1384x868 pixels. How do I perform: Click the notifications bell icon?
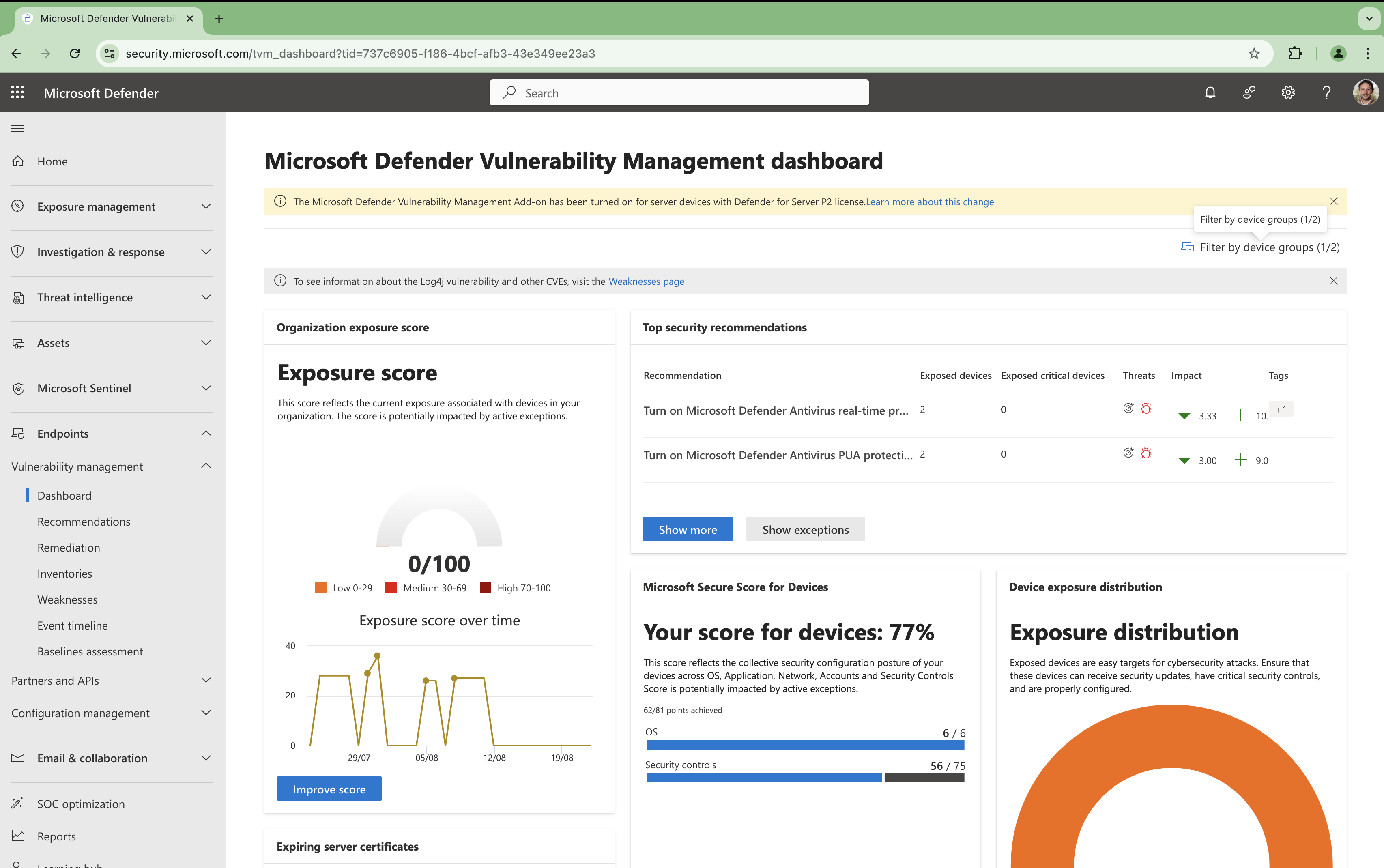tap(1210, 92)
